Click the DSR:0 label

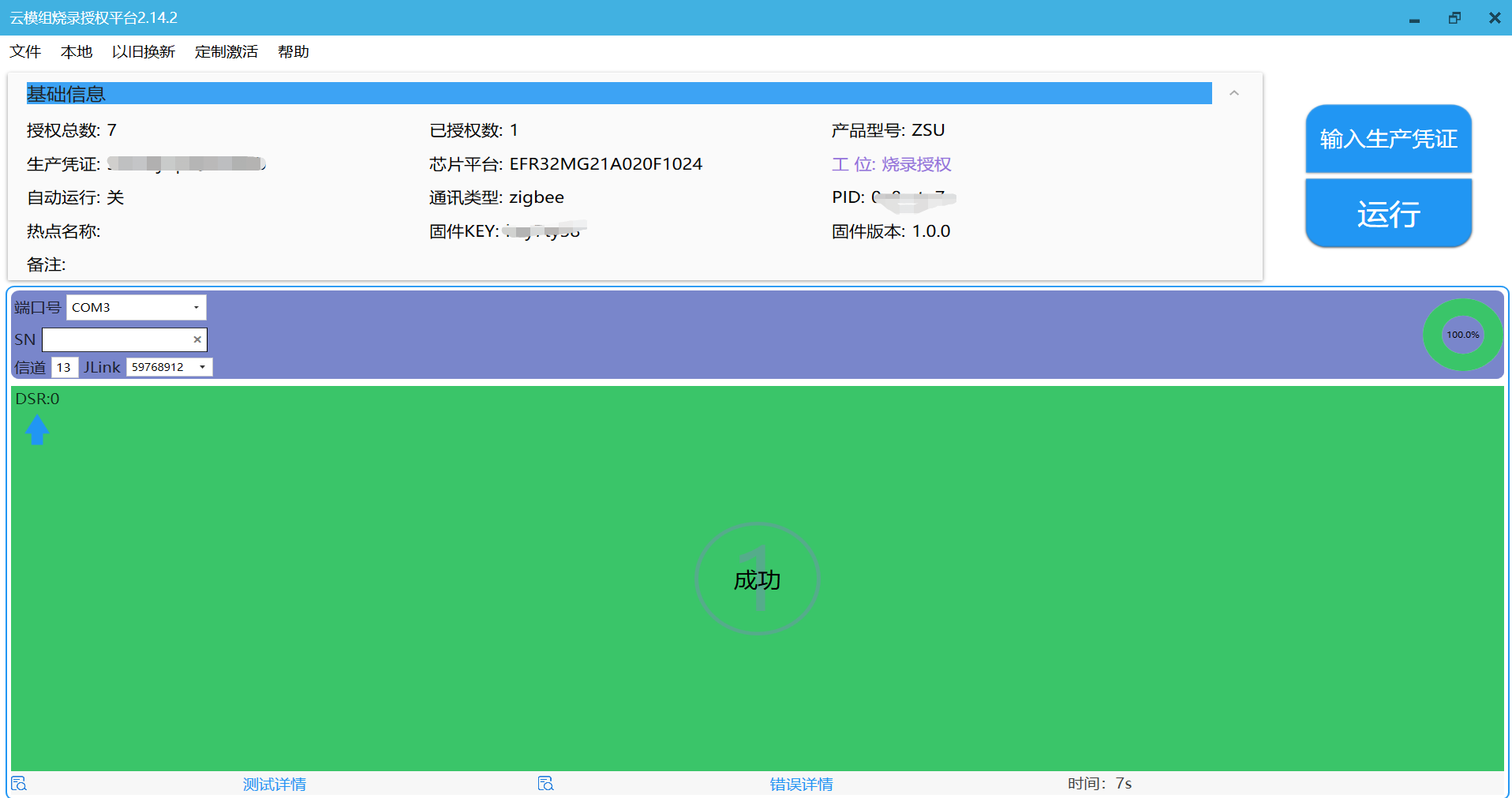tap(37, 399)
